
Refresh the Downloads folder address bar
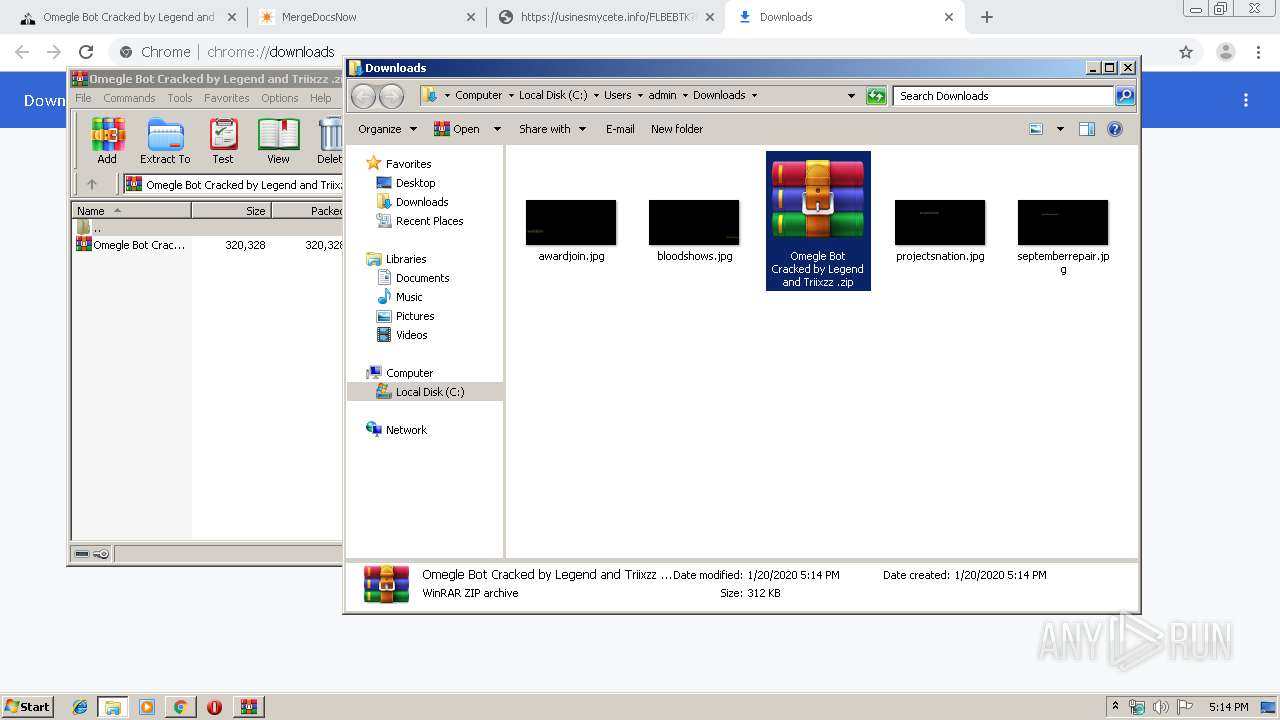[876, 96]
